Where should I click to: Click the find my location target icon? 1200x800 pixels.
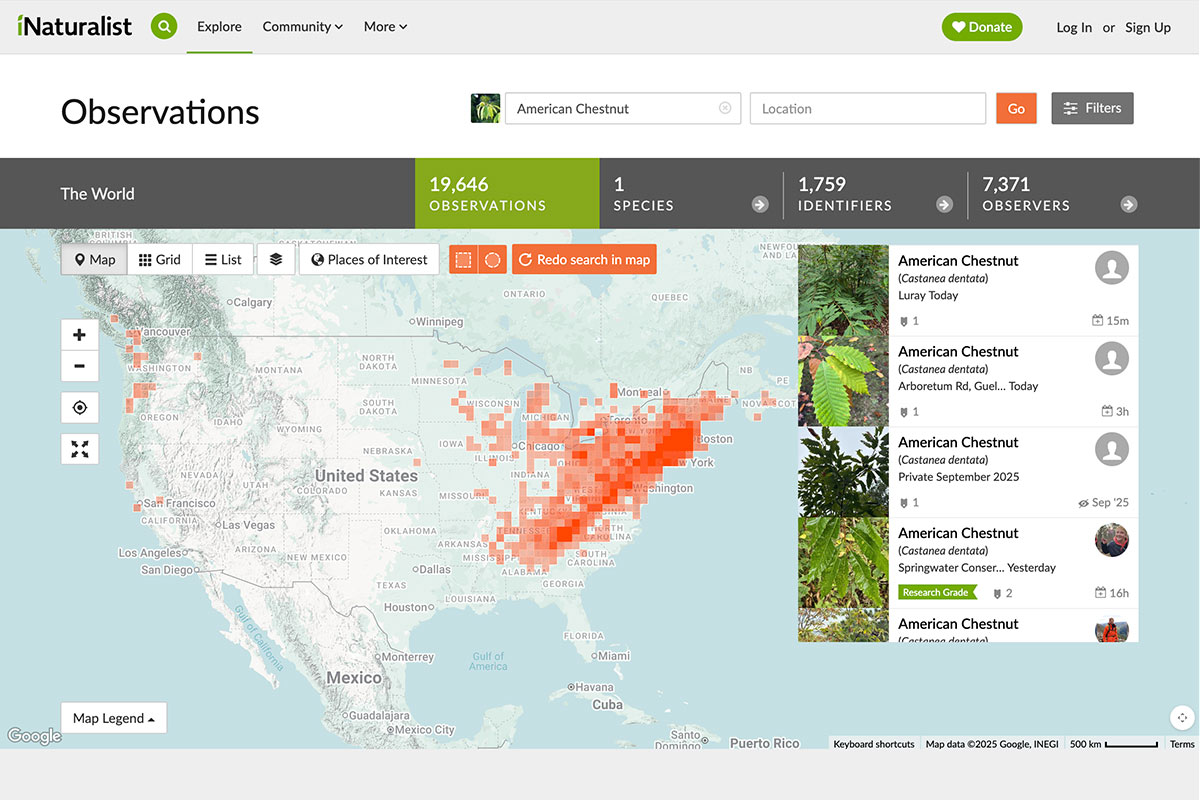click(80, 408)
